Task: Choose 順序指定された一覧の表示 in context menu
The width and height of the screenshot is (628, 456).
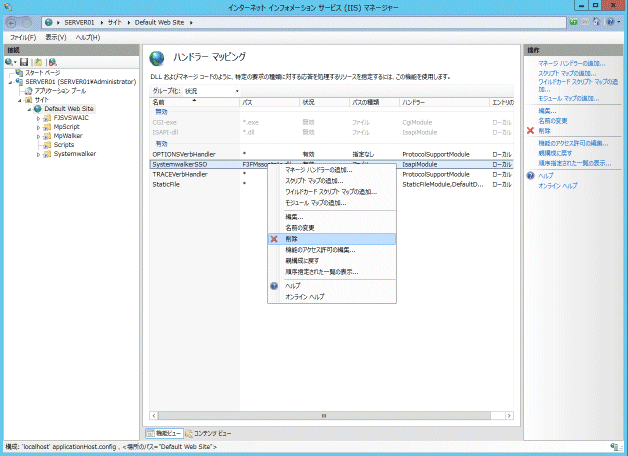Action: [x=332, y=272]
